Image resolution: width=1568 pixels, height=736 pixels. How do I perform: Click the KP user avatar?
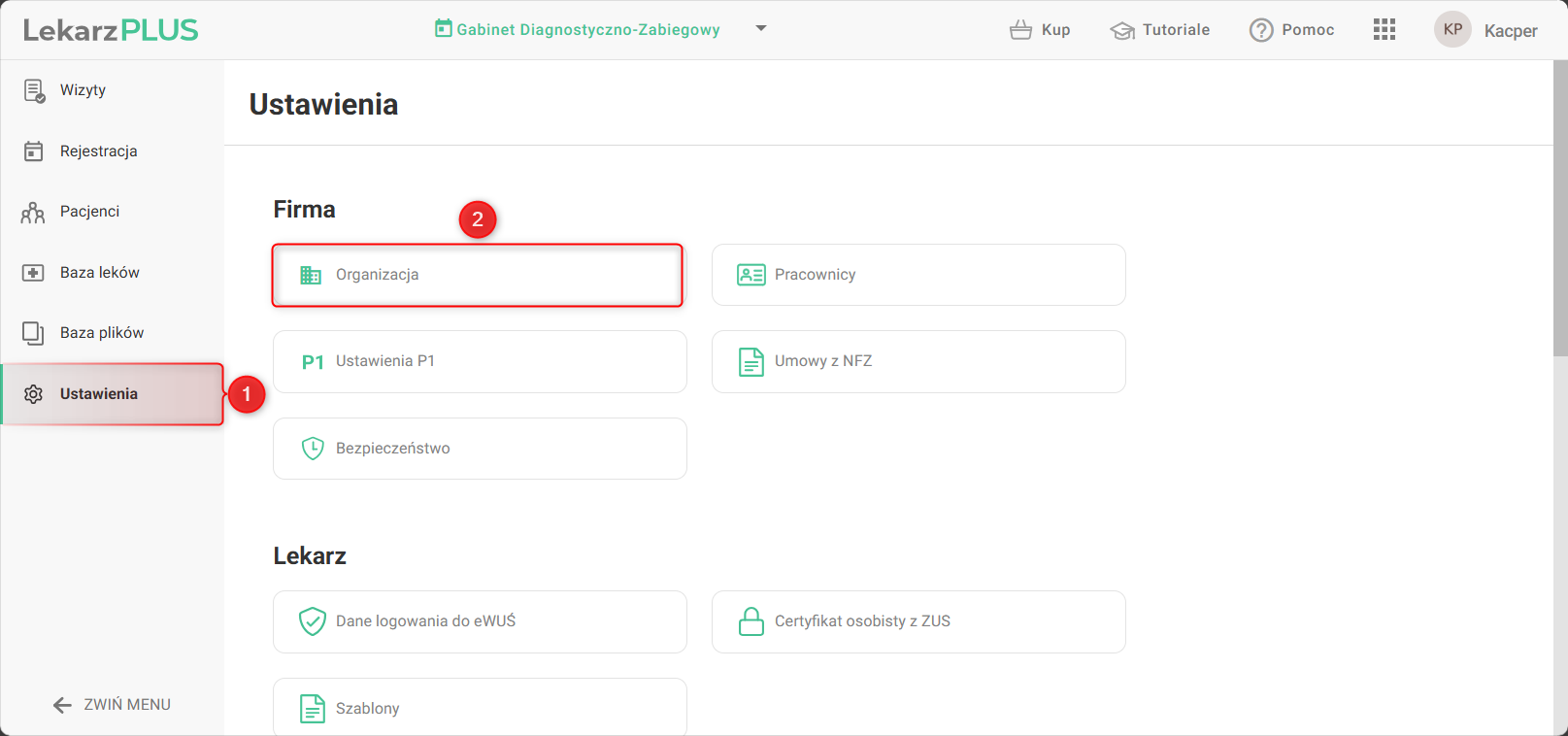[1452, 30]
